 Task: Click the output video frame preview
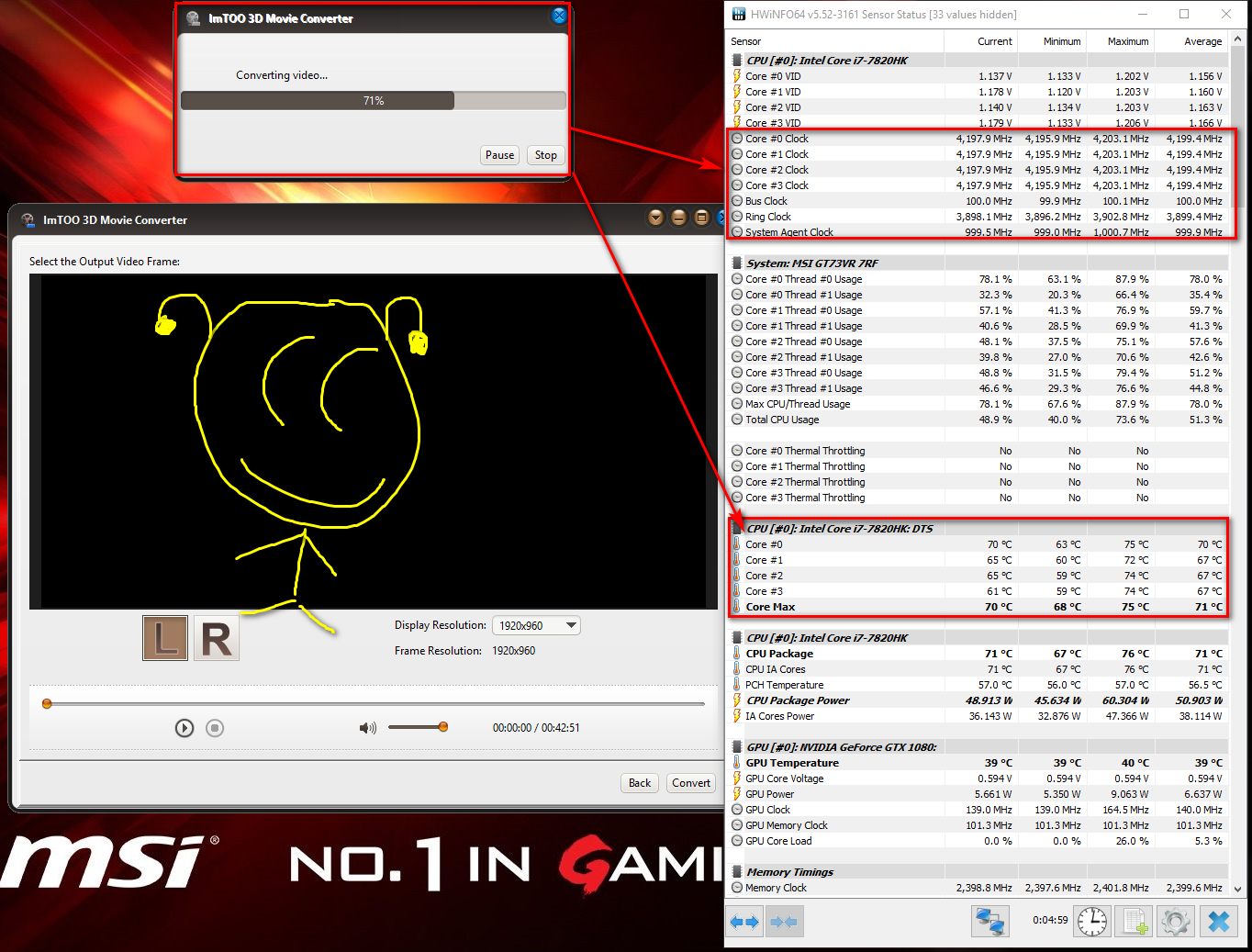point(374,442)
